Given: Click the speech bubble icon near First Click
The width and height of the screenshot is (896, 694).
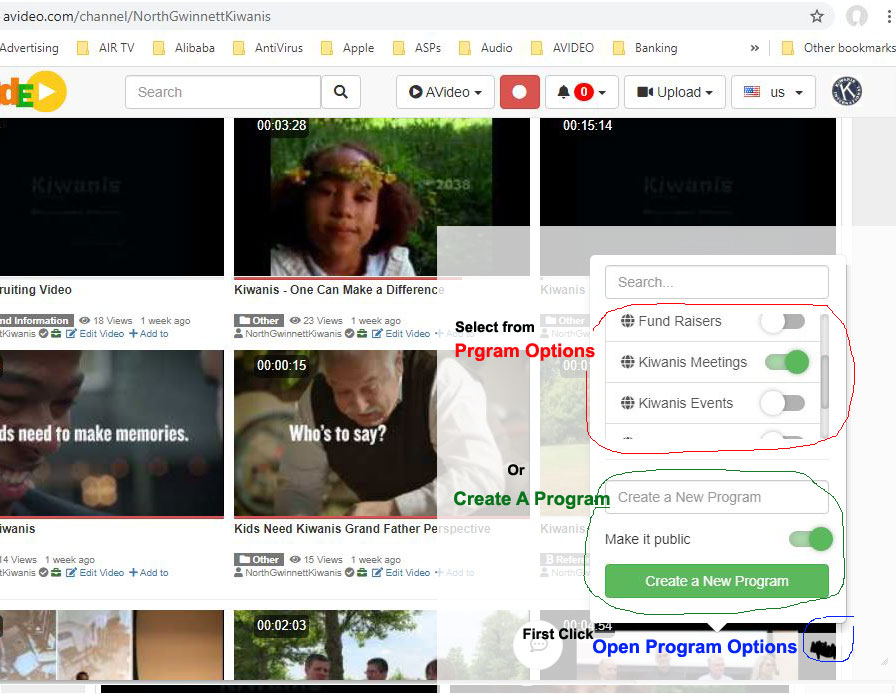Looking at the screenshot, I should tap(538, 644).
